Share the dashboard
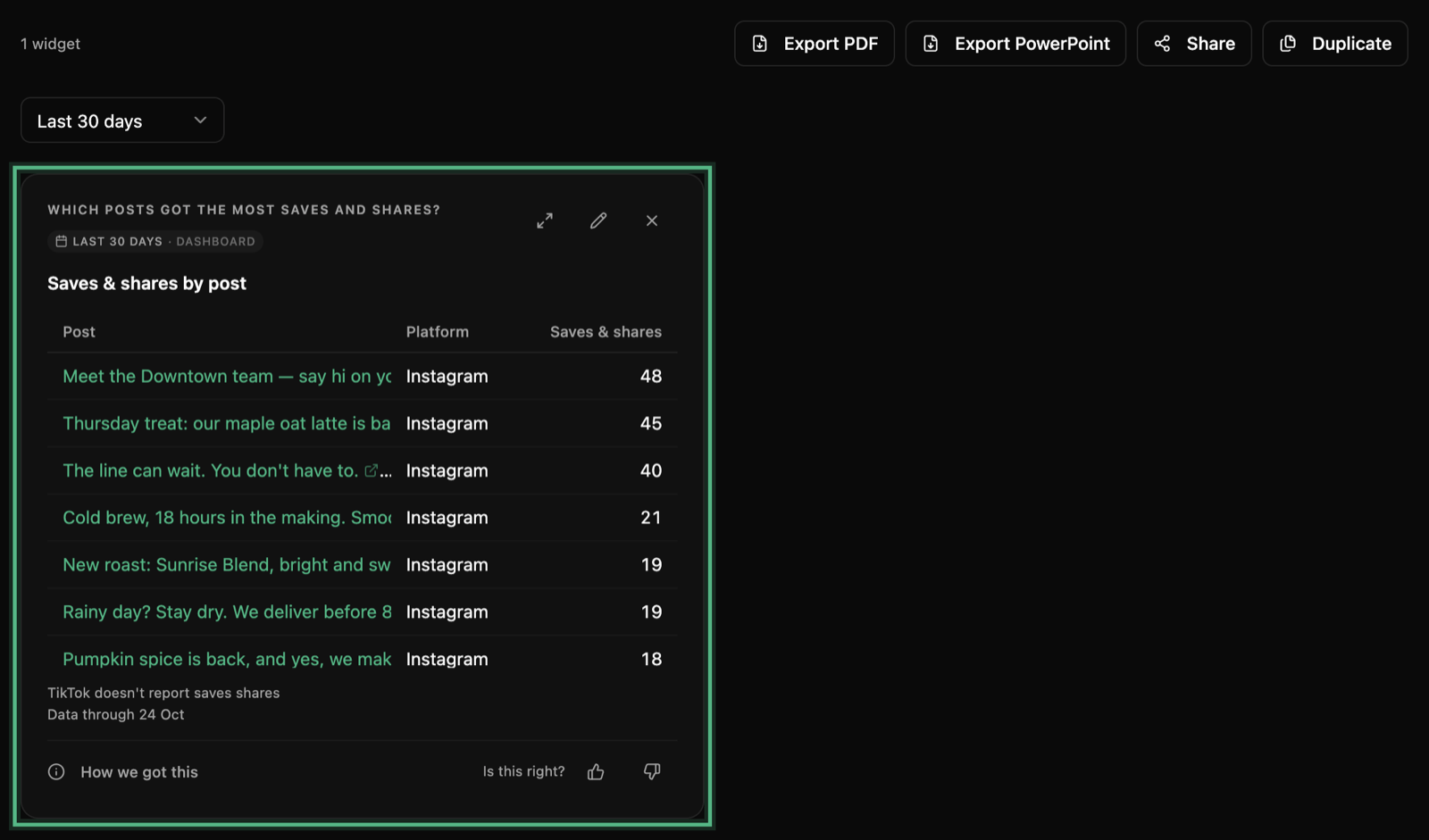 coord(1194,44)
